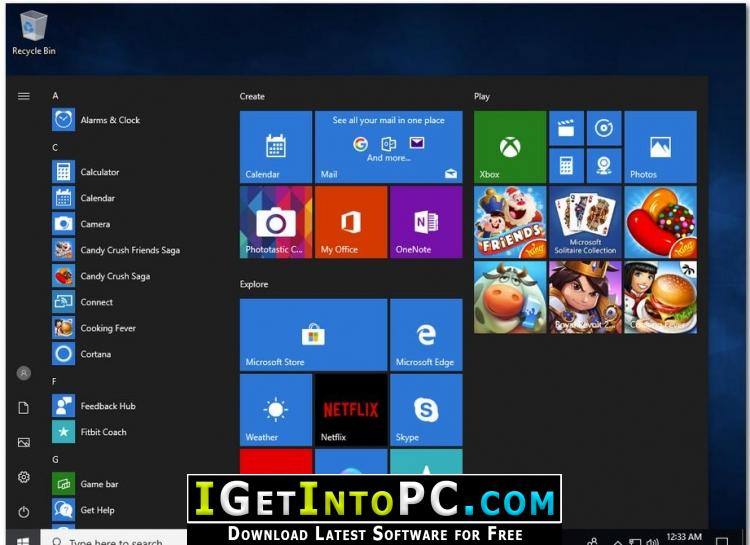Expand the hamburger menu in Start
This screenshot has height=545, width=750.
[x=23, y=96]
